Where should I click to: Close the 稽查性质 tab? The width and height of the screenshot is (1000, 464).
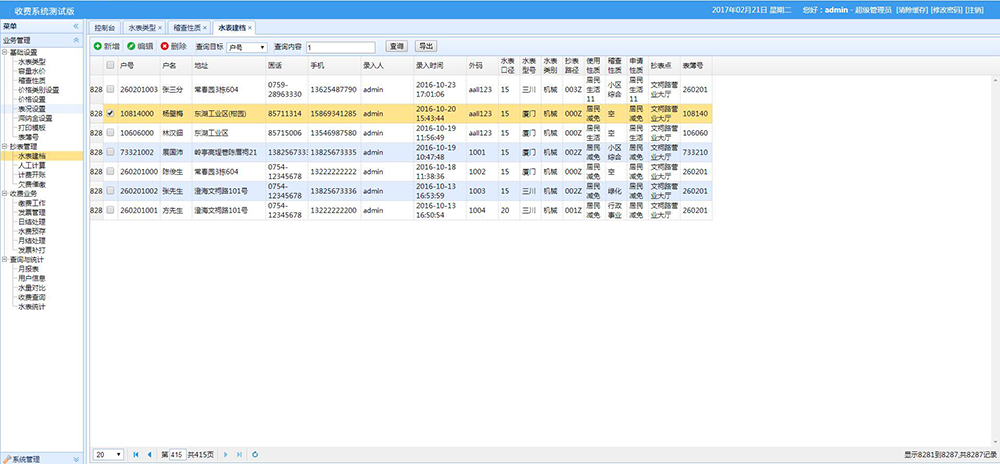[x=205, y=28]
